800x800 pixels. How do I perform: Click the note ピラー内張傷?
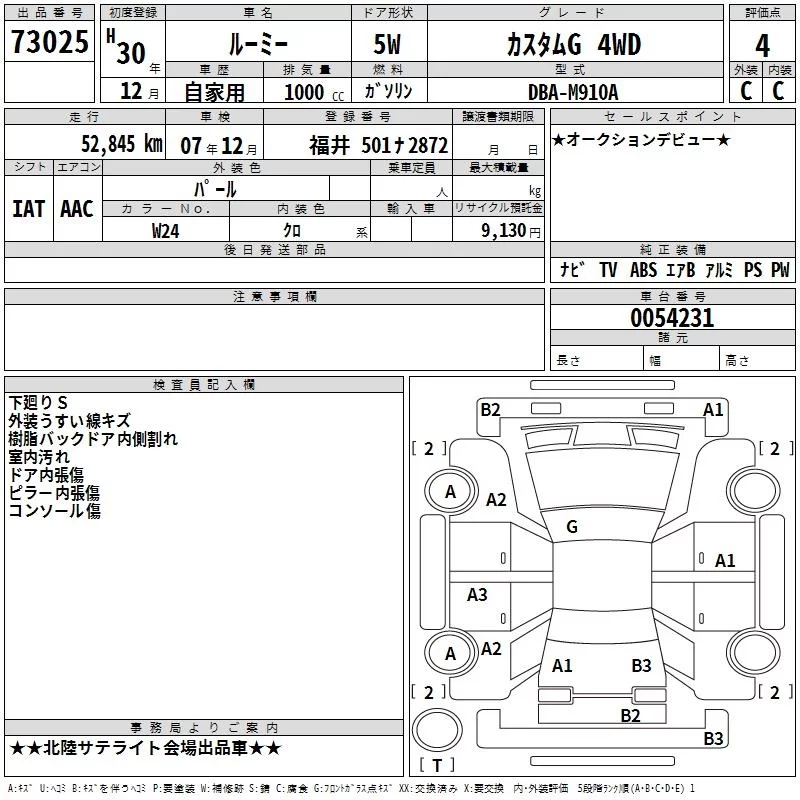[54, 492]
